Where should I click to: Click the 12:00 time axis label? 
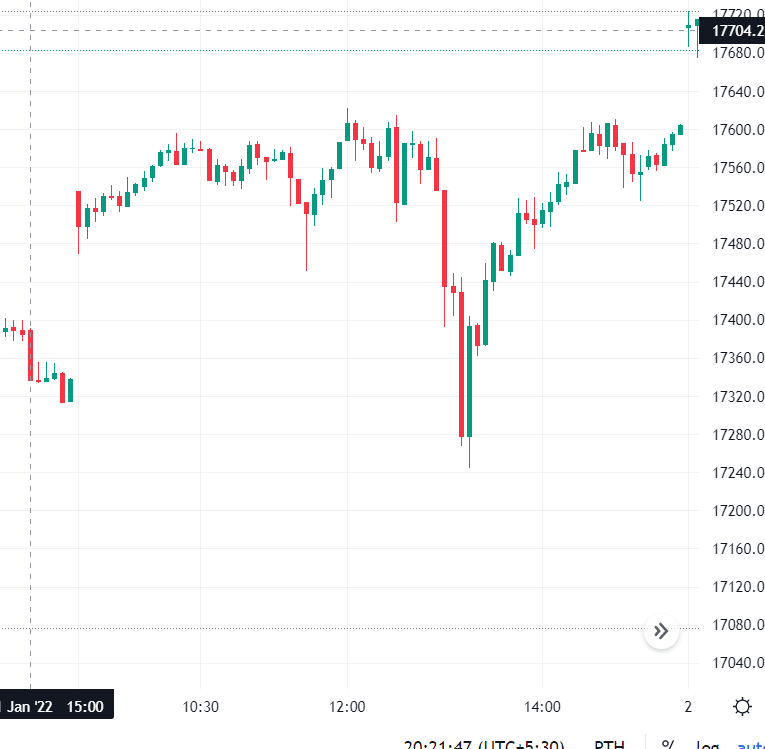[x=347, y=706]
